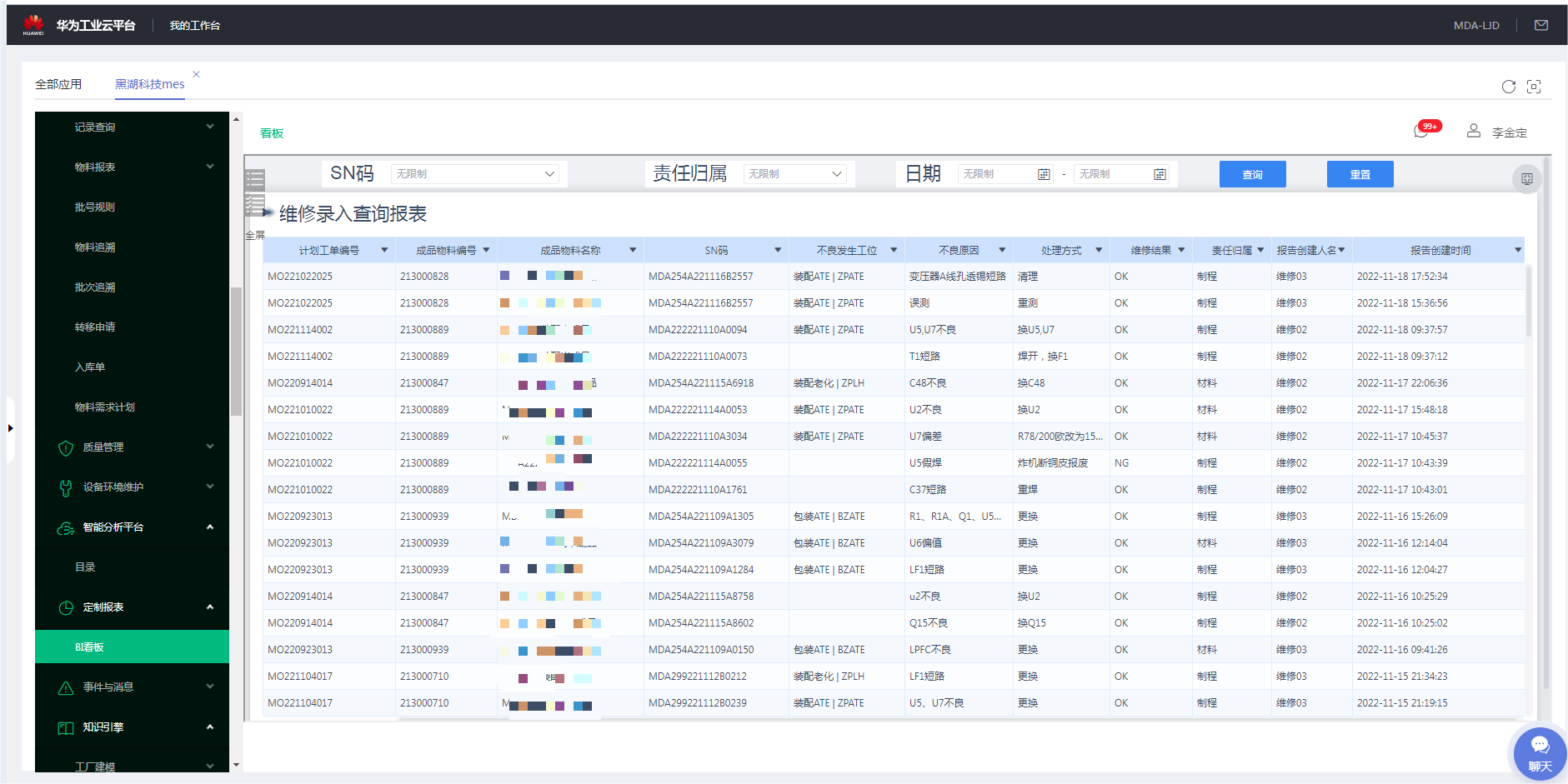Click the upper list icon left of SN码
The width and height of the screenshot is (1568, 784).
tap(255, 179)
